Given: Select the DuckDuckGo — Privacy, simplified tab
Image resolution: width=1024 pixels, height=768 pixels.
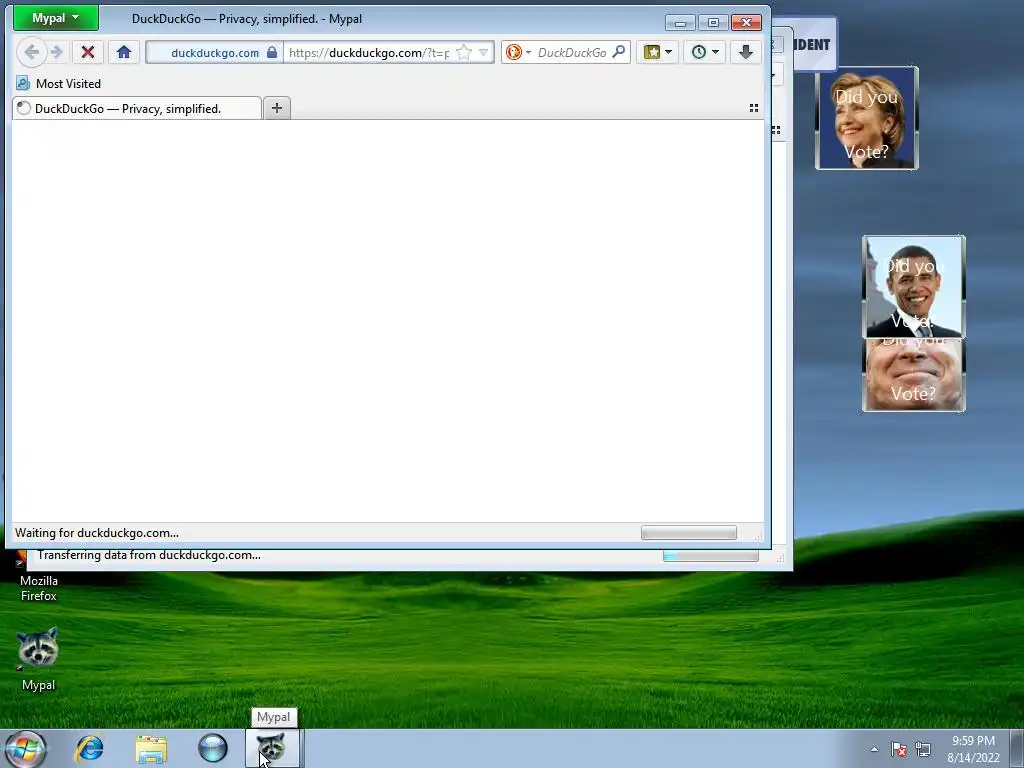Looking at the screenshot, I should coord(137,108).
